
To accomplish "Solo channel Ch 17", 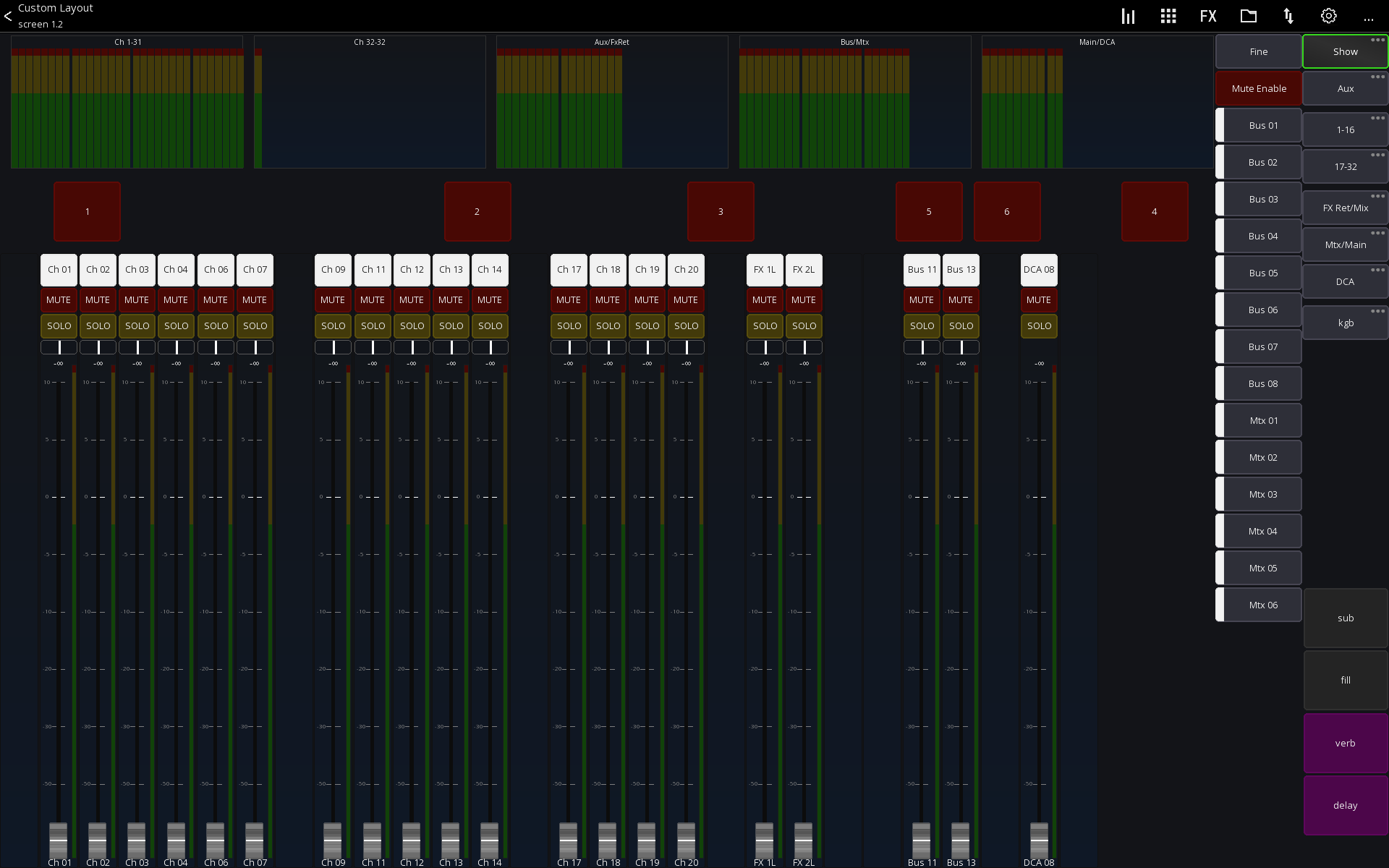I will [x=569, y=325].
